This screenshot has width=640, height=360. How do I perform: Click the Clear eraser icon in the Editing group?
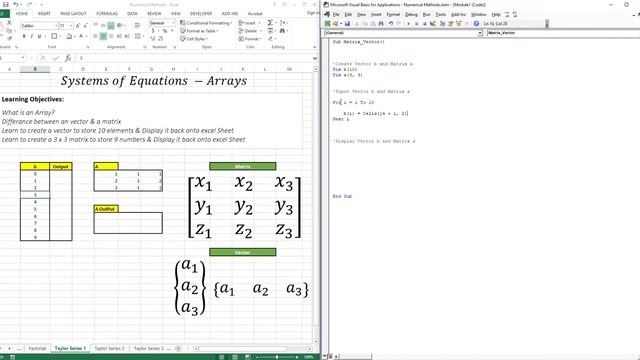click(270, 39)
